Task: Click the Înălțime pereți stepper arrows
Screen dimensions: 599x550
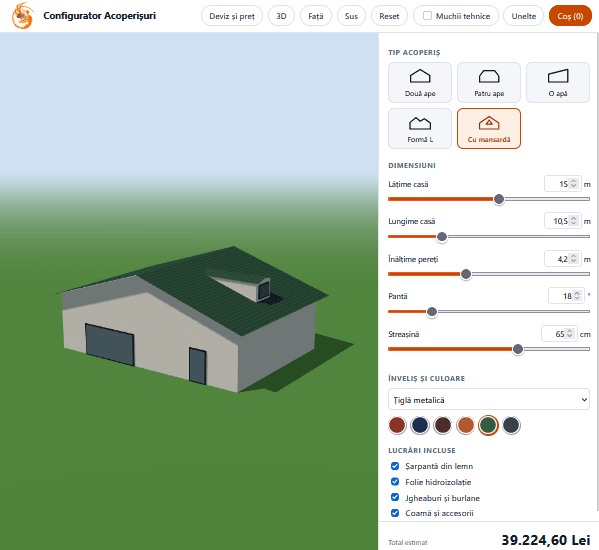Action: pos(573,259)
